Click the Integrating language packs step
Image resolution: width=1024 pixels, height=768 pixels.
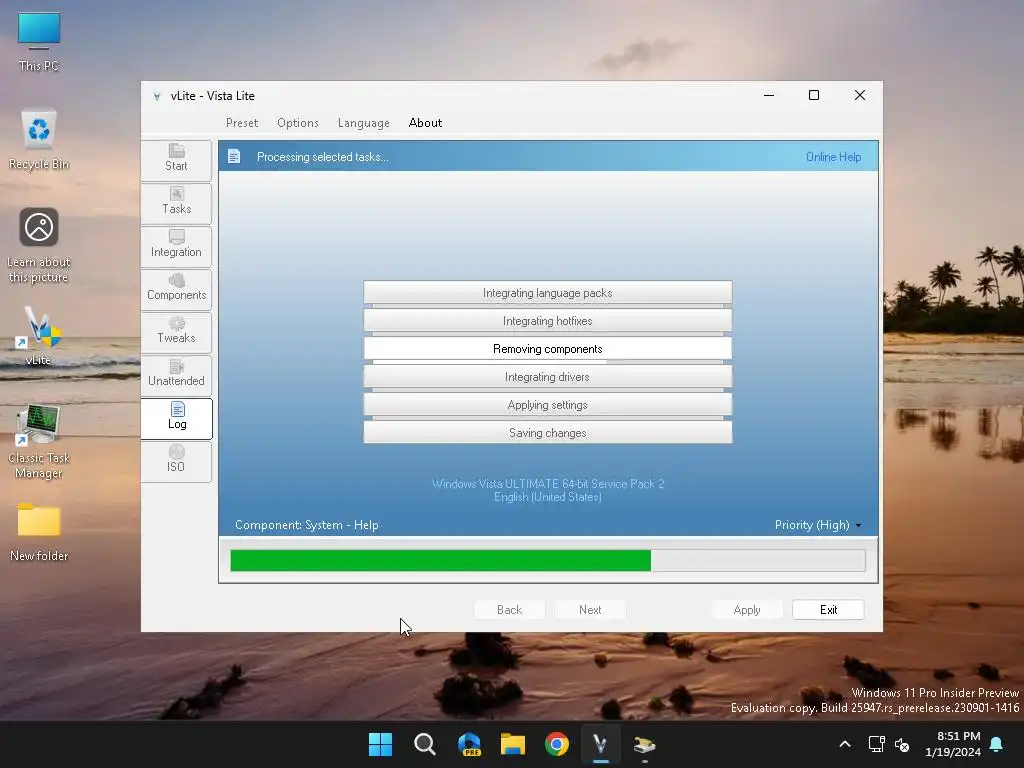548,293
